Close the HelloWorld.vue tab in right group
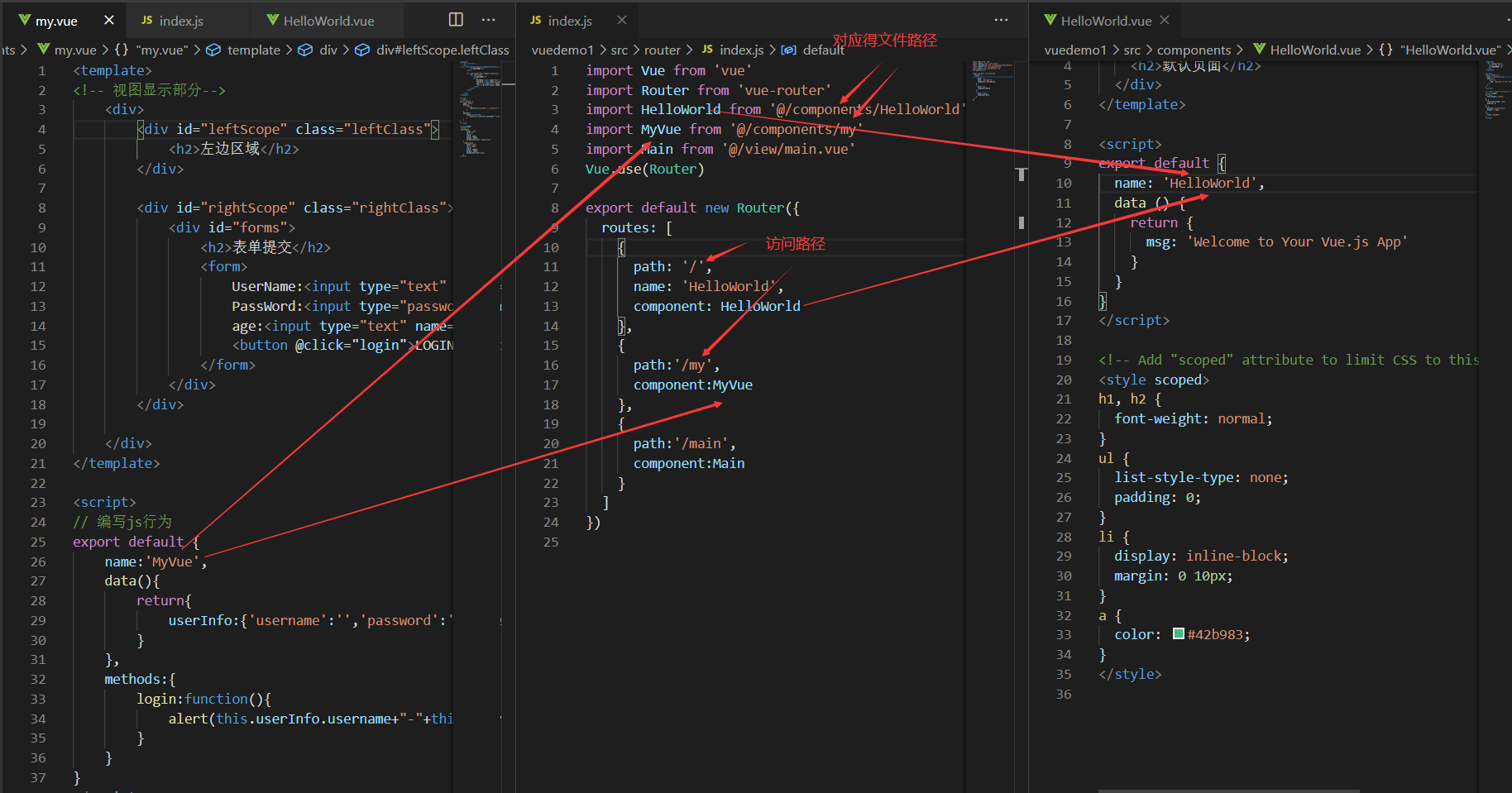1512x793 pixels. click(1165, 20)
